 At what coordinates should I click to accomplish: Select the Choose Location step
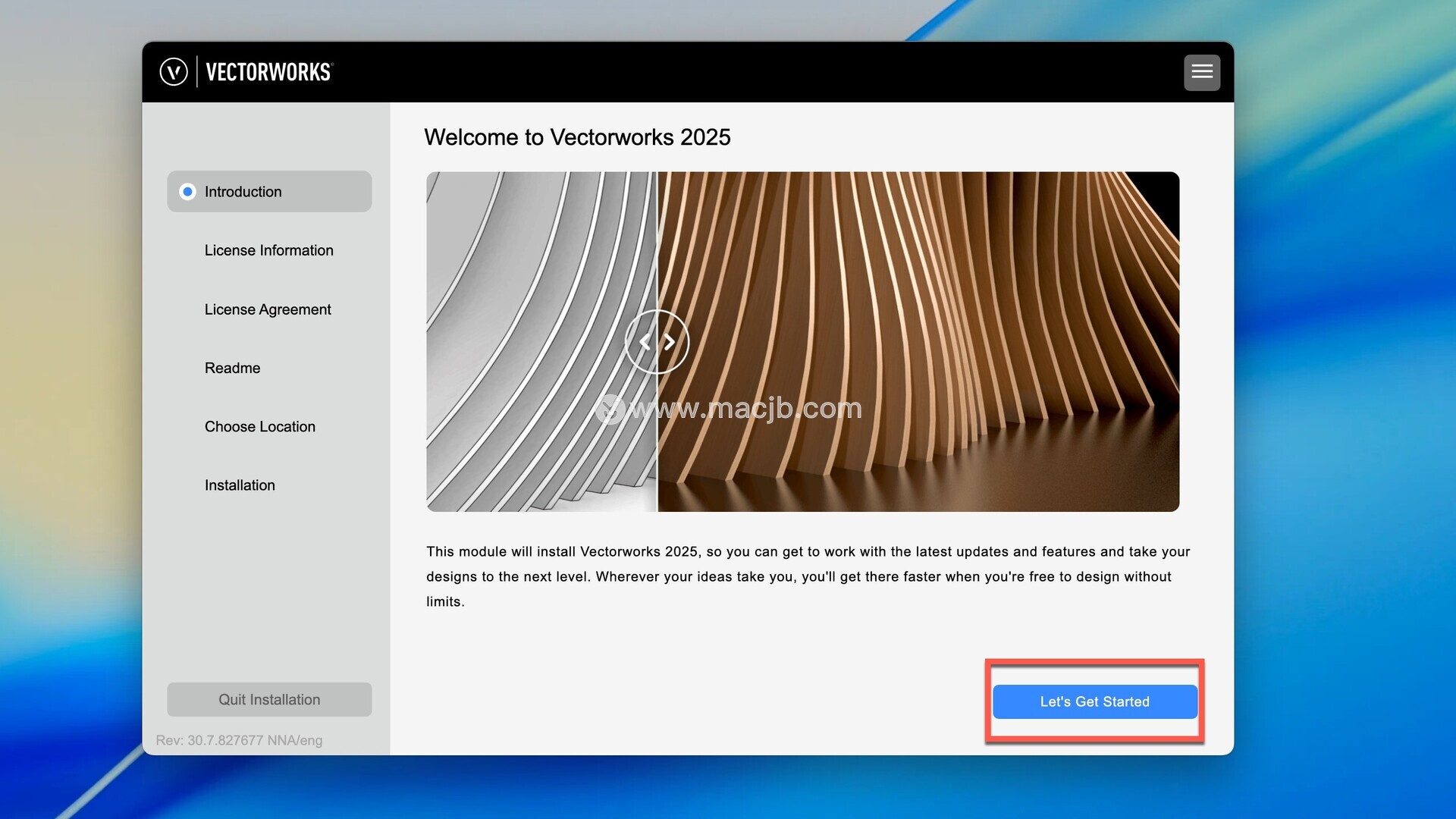point(259,426)
